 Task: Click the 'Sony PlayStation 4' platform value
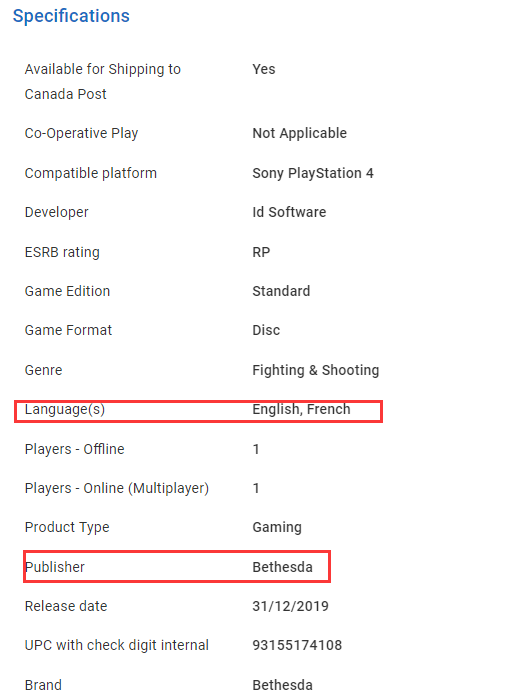coord(313,173)
